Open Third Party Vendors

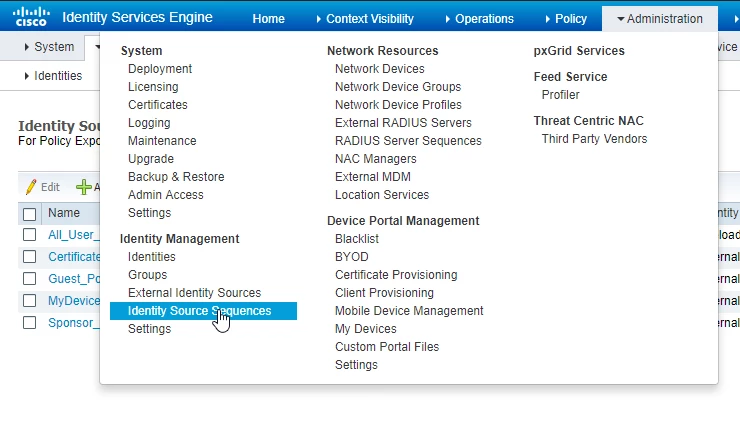click(594, 139)
